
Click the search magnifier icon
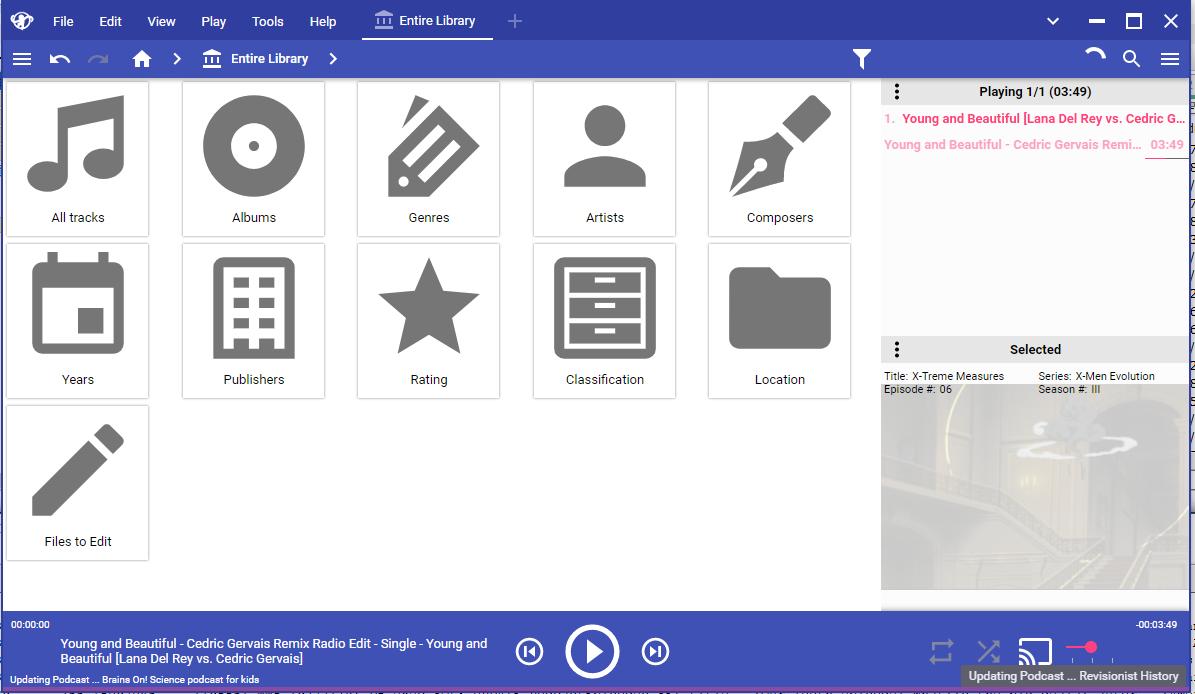coord(1131,59)
